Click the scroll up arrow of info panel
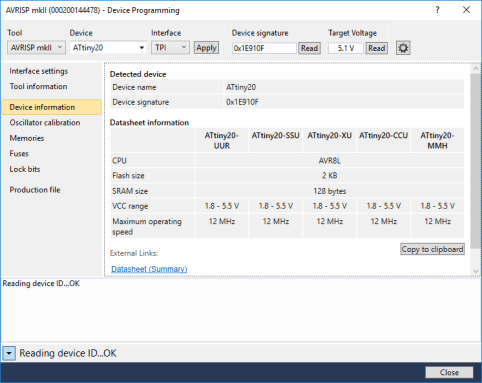Image resolution: width=482 pixels, height=383 pixels. [x=476, y=69]
